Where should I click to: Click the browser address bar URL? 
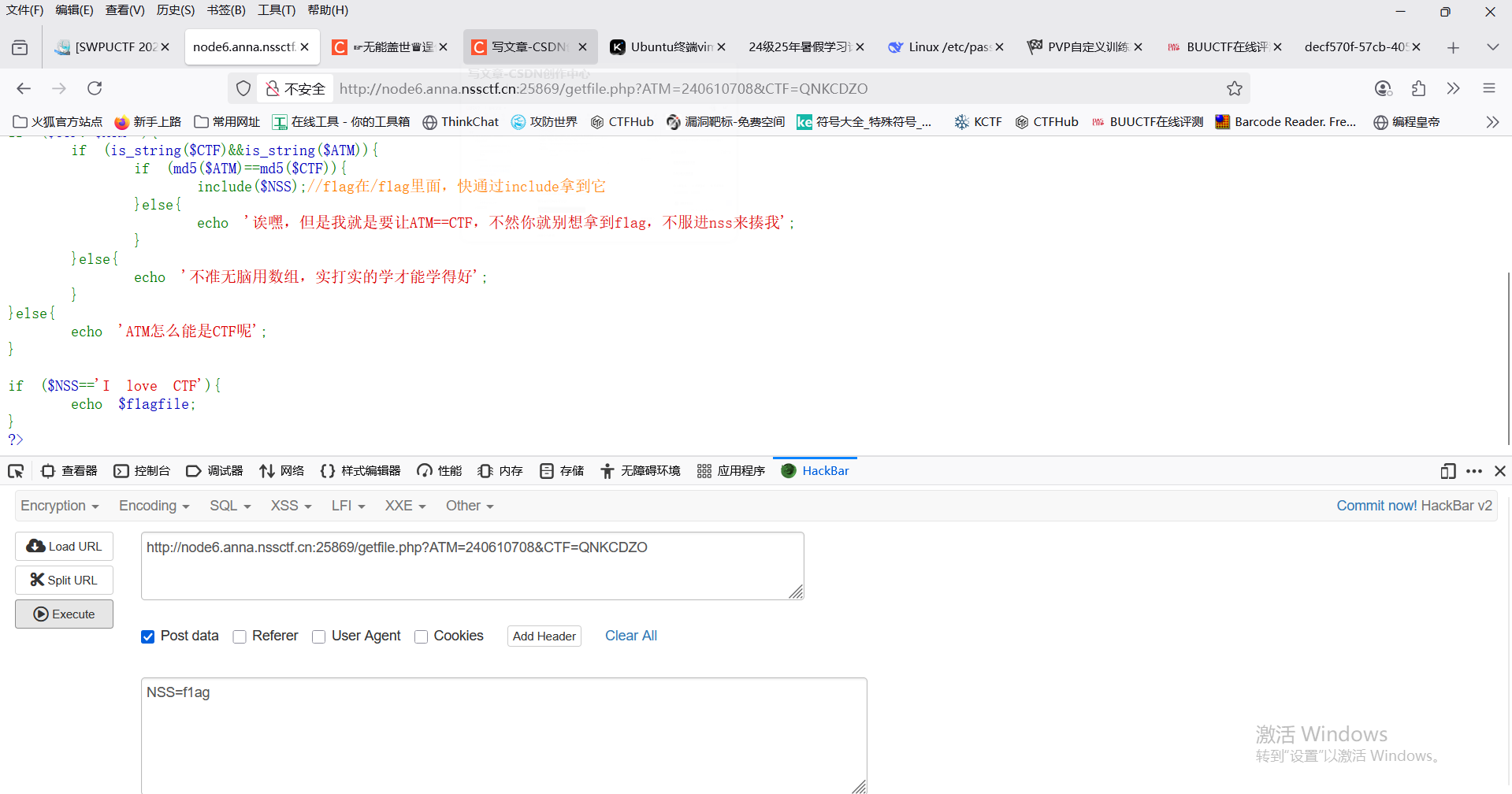click(x=604, y=88)
